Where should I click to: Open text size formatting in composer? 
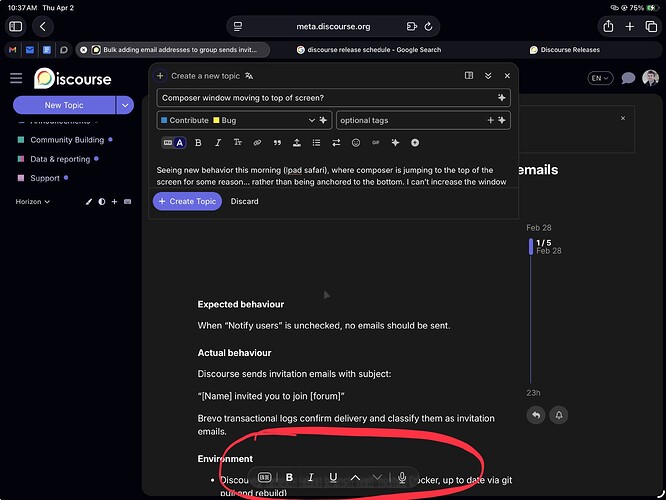pos(237,143)
